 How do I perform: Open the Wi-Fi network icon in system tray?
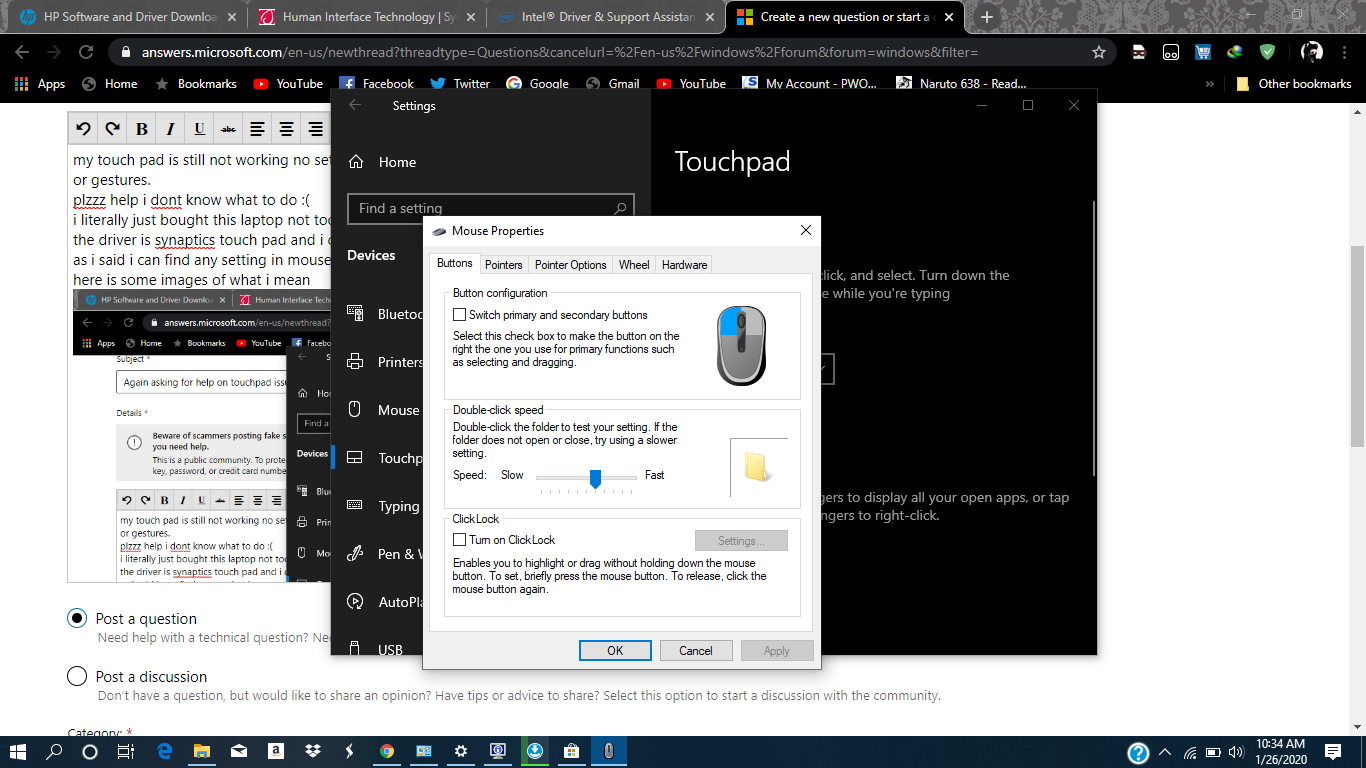pos(1189,752)
